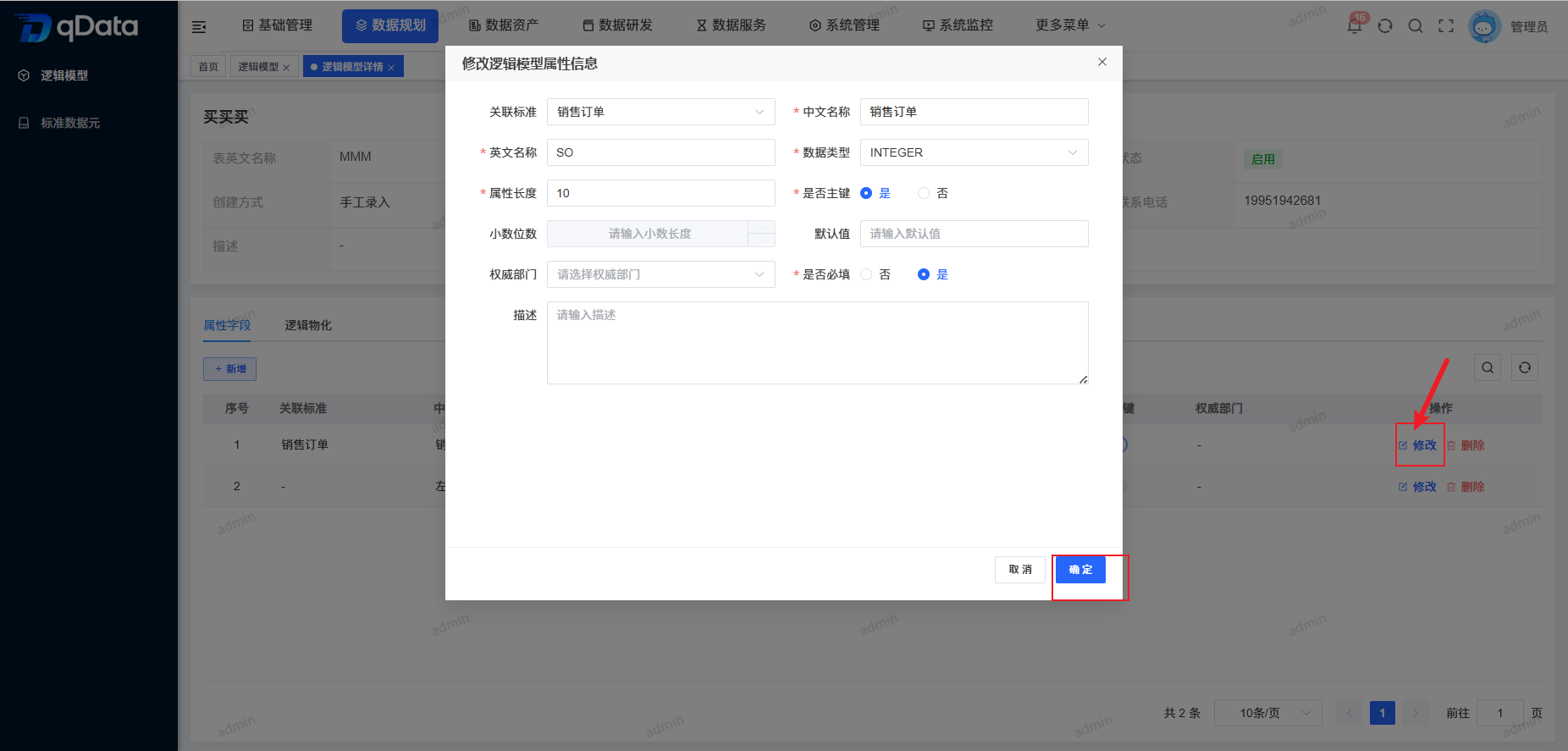Toggle fullscreen mode icon
1568x751 pixels.
tap(1446, 26)
